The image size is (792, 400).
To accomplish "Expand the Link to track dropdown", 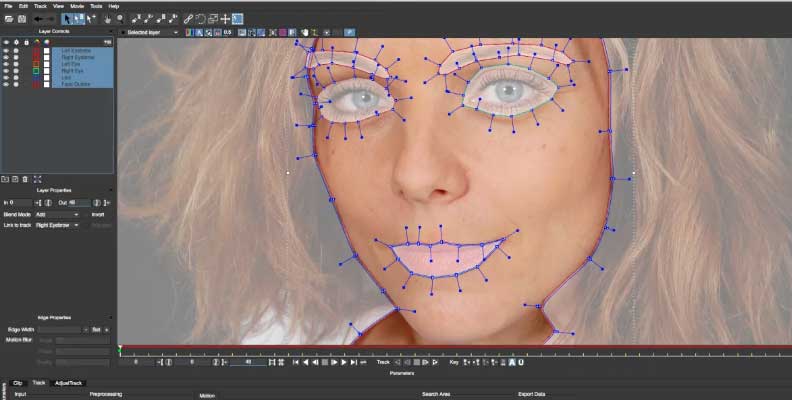I will [58, 226].
